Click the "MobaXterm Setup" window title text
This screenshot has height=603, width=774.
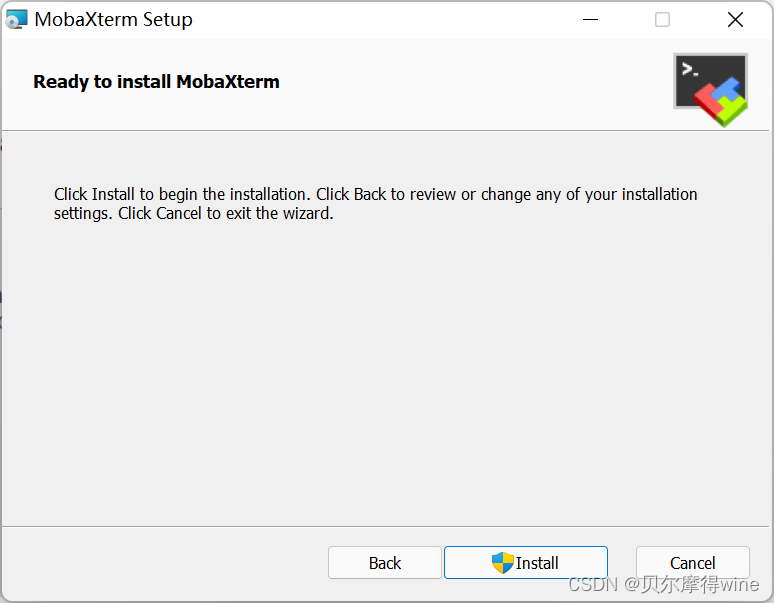[114, 20]
